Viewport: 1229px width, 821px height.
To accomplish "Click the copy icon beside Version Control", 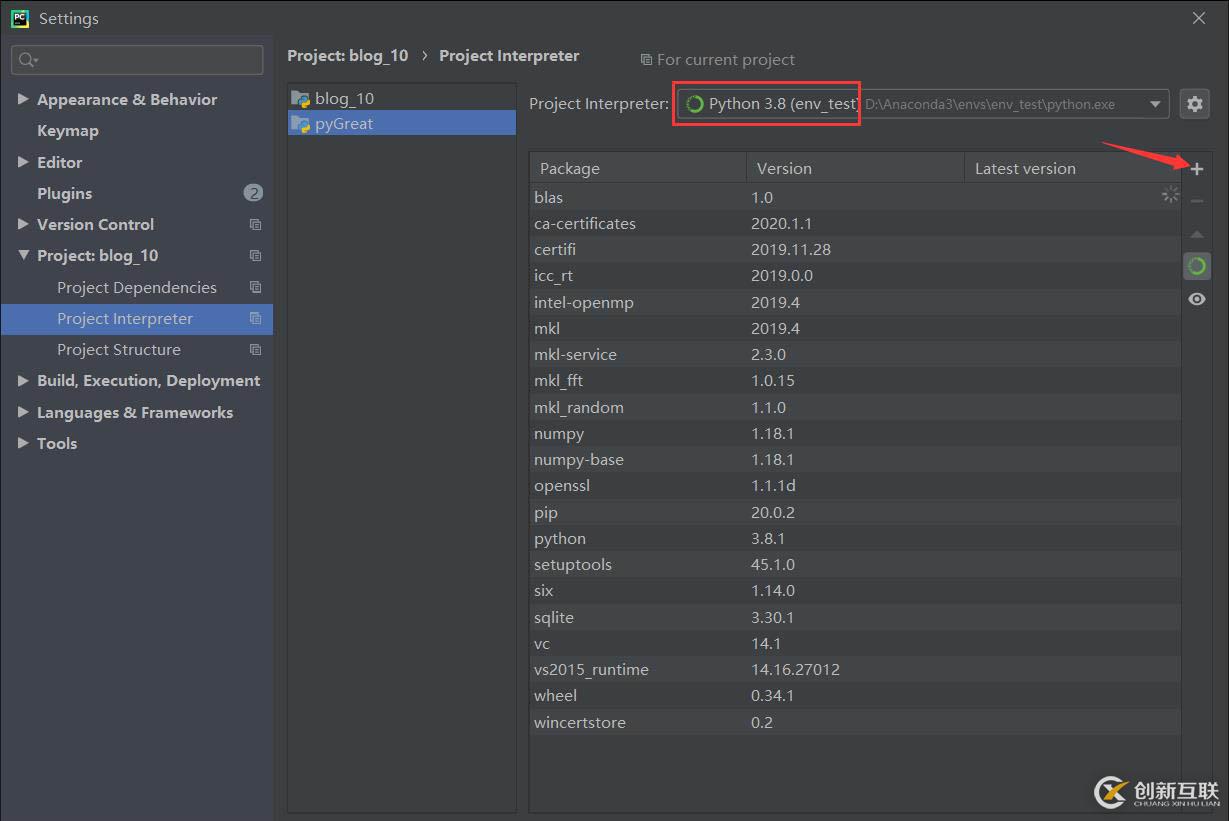I will 255,225.
